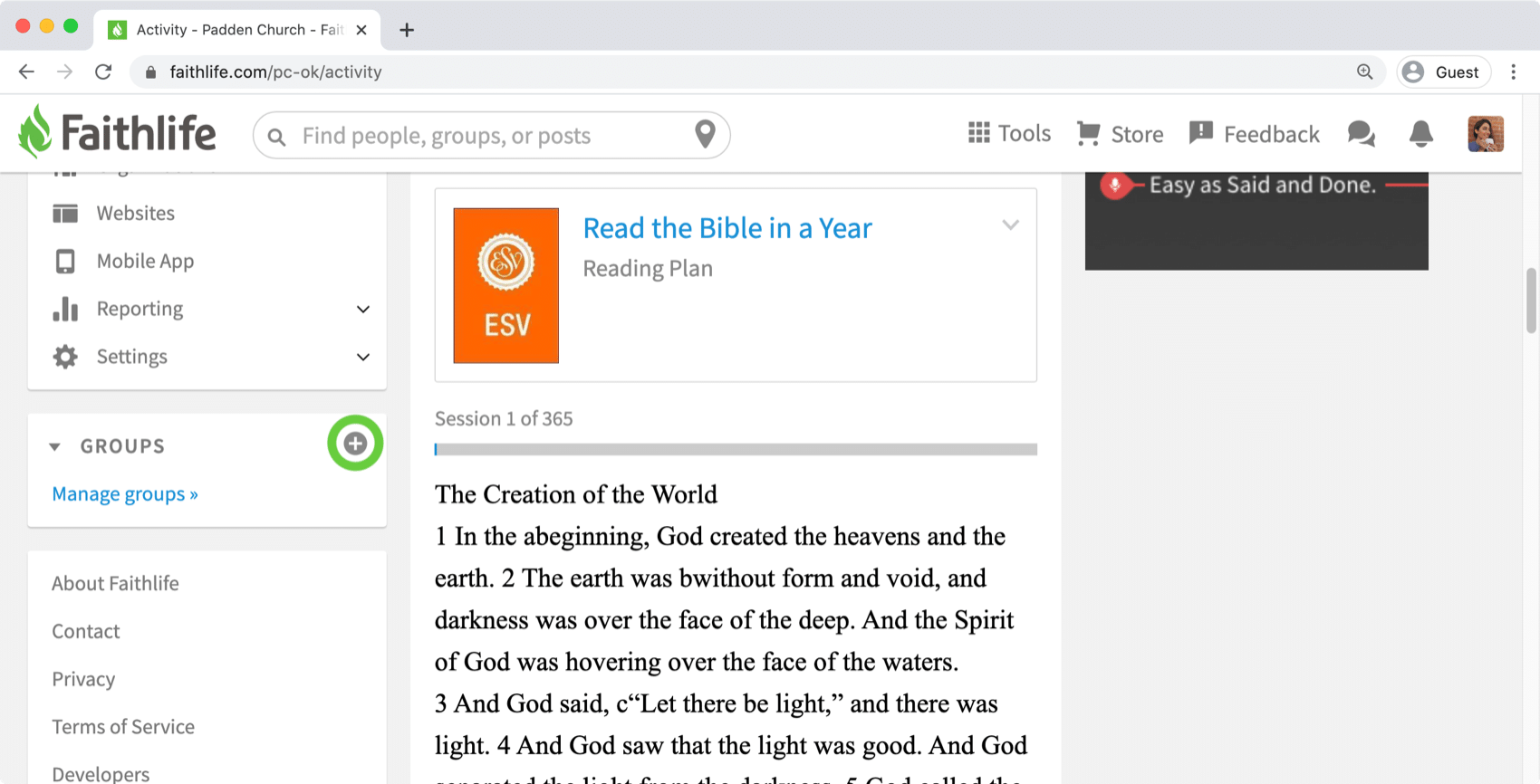1540x784 pixels.
Task: Open messages chat bubbles icon
Action: [x=1362, y=134]
